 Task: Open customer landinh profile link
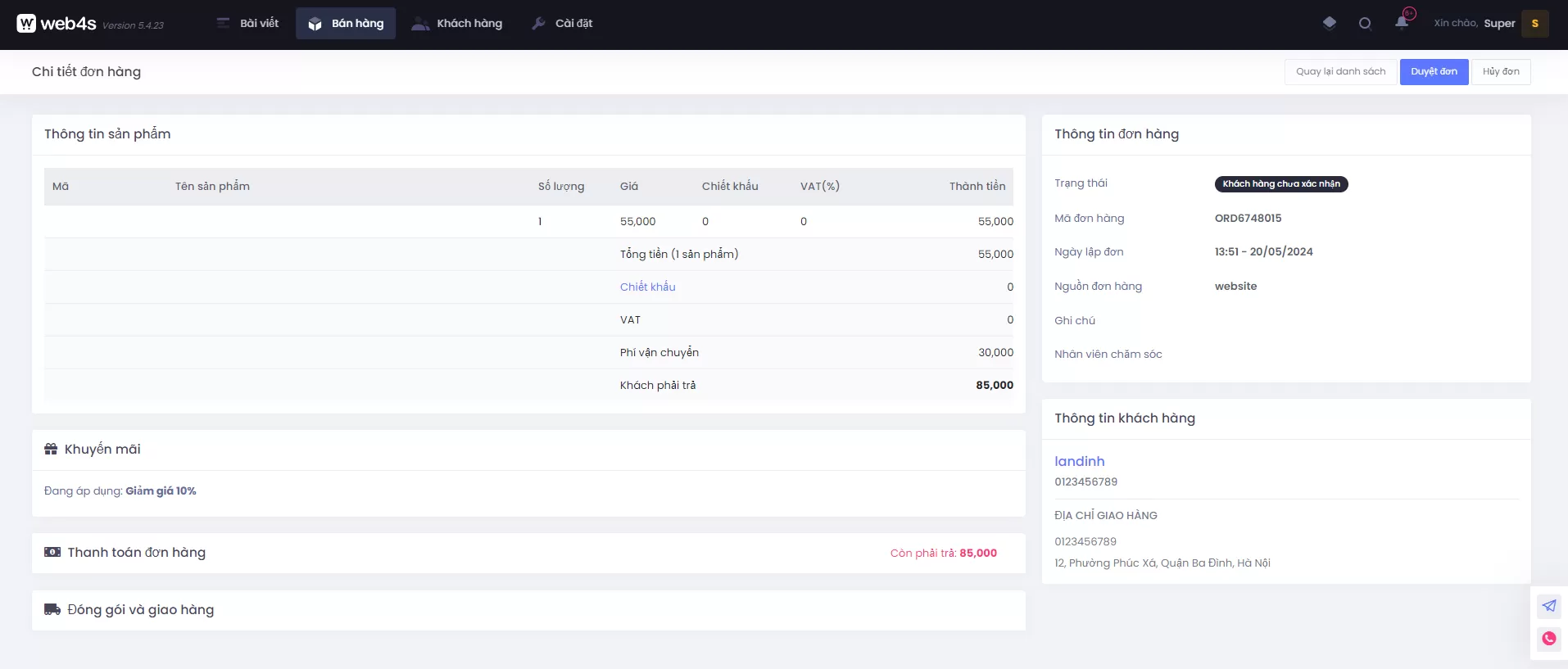tap(1079, 462)
